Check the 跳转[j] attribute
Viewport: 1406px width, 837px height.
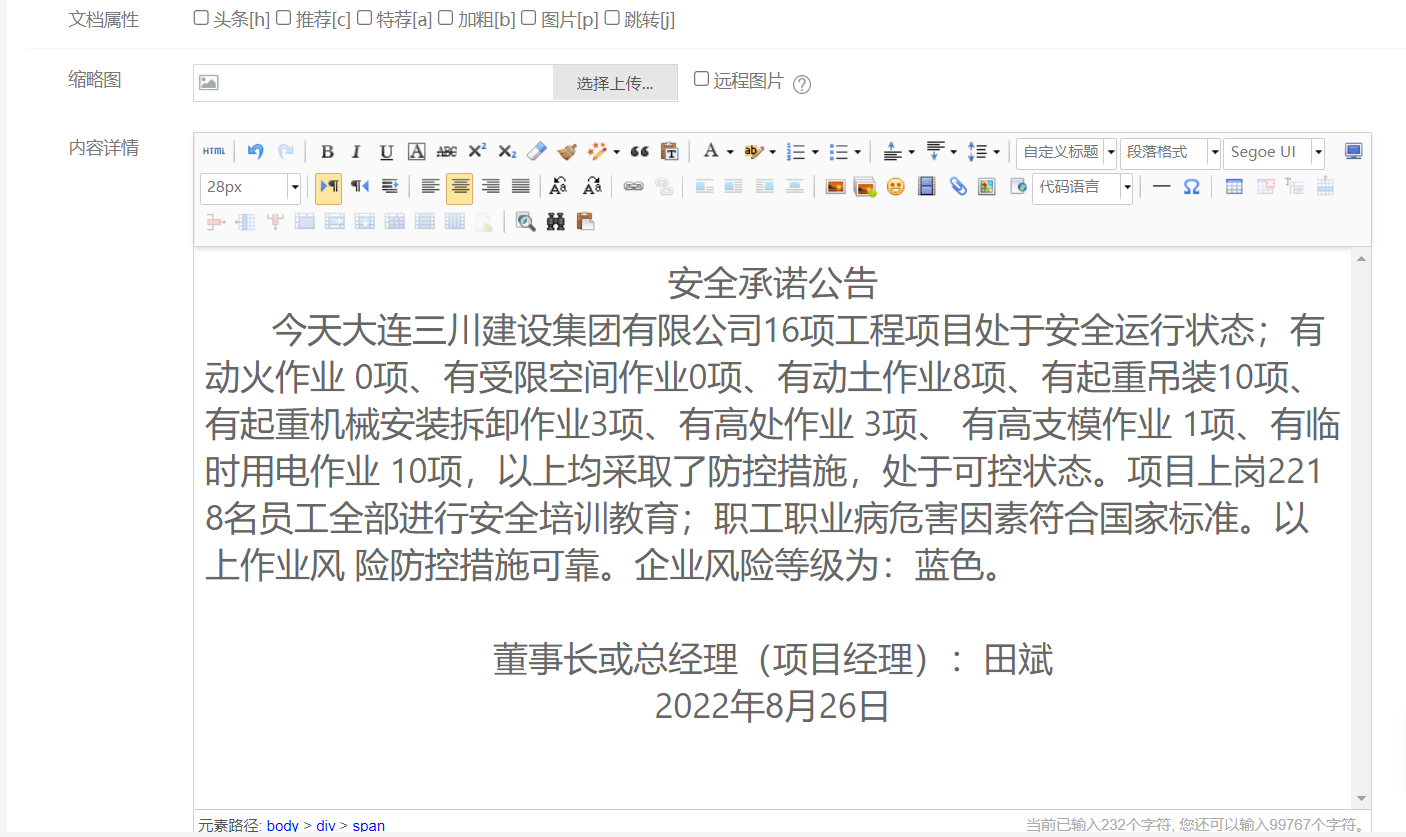(x=612, y=18)
